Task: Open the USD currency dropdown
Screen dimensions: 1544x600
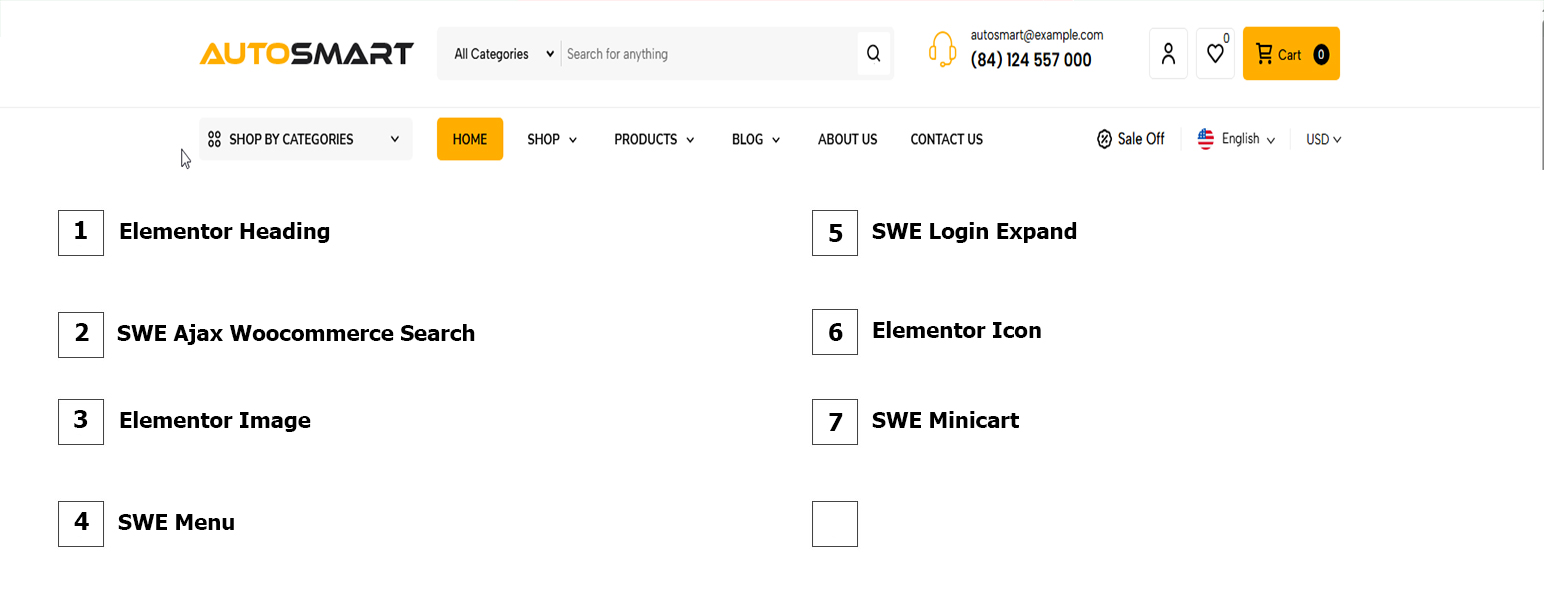Action: tap(1323, 139)
